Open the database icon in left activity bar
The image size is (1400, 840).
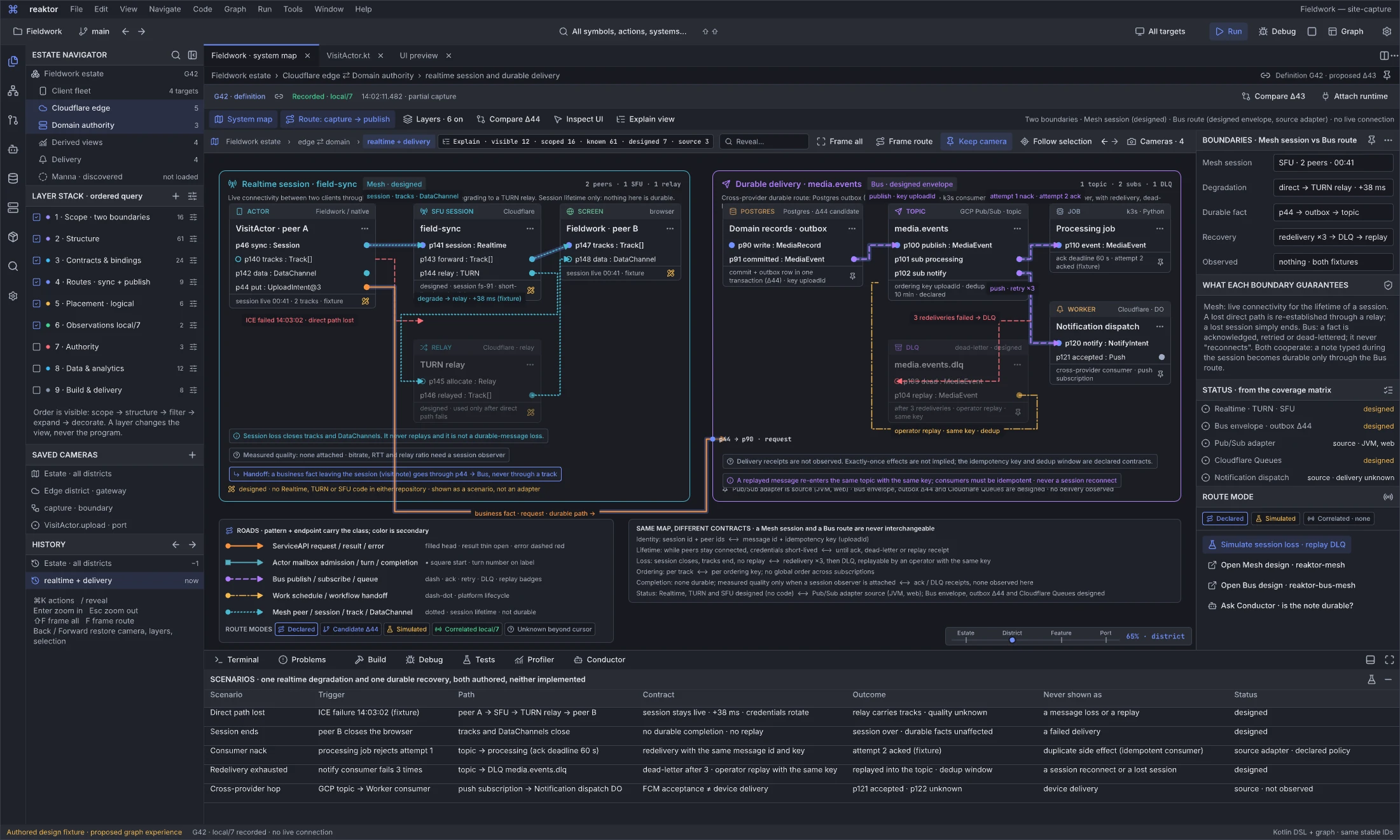pos(13,178)
